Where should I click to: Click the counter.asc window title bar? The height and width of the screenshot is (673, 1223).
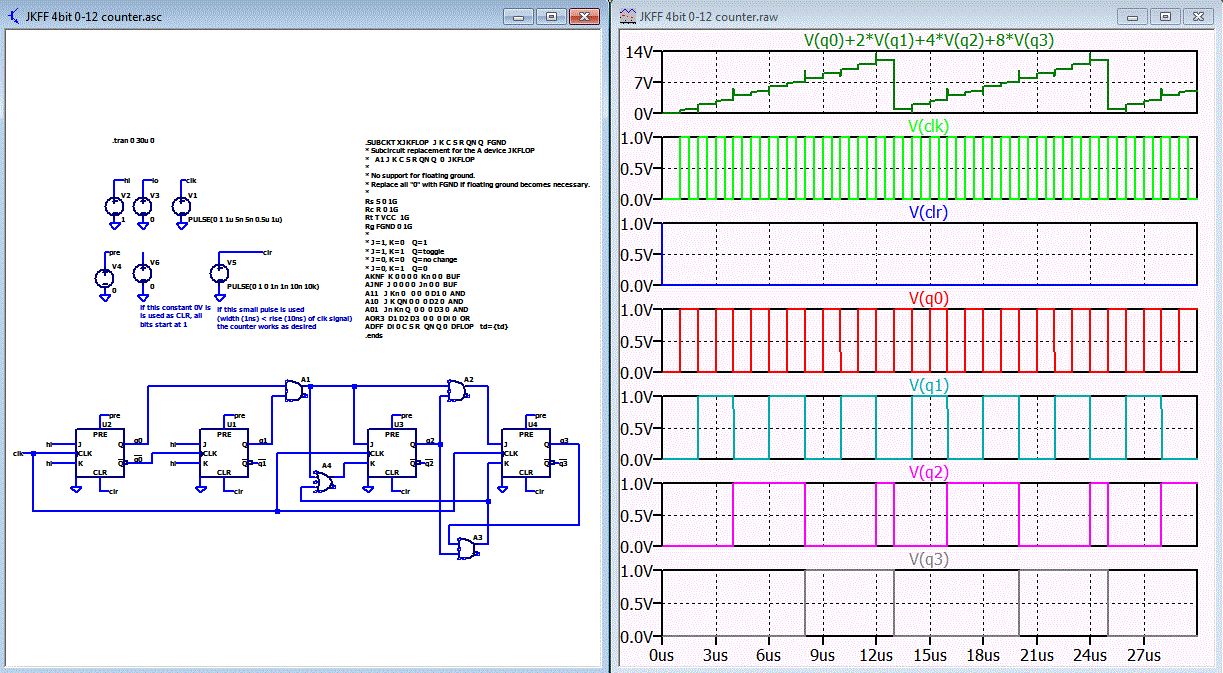[302, 16]
